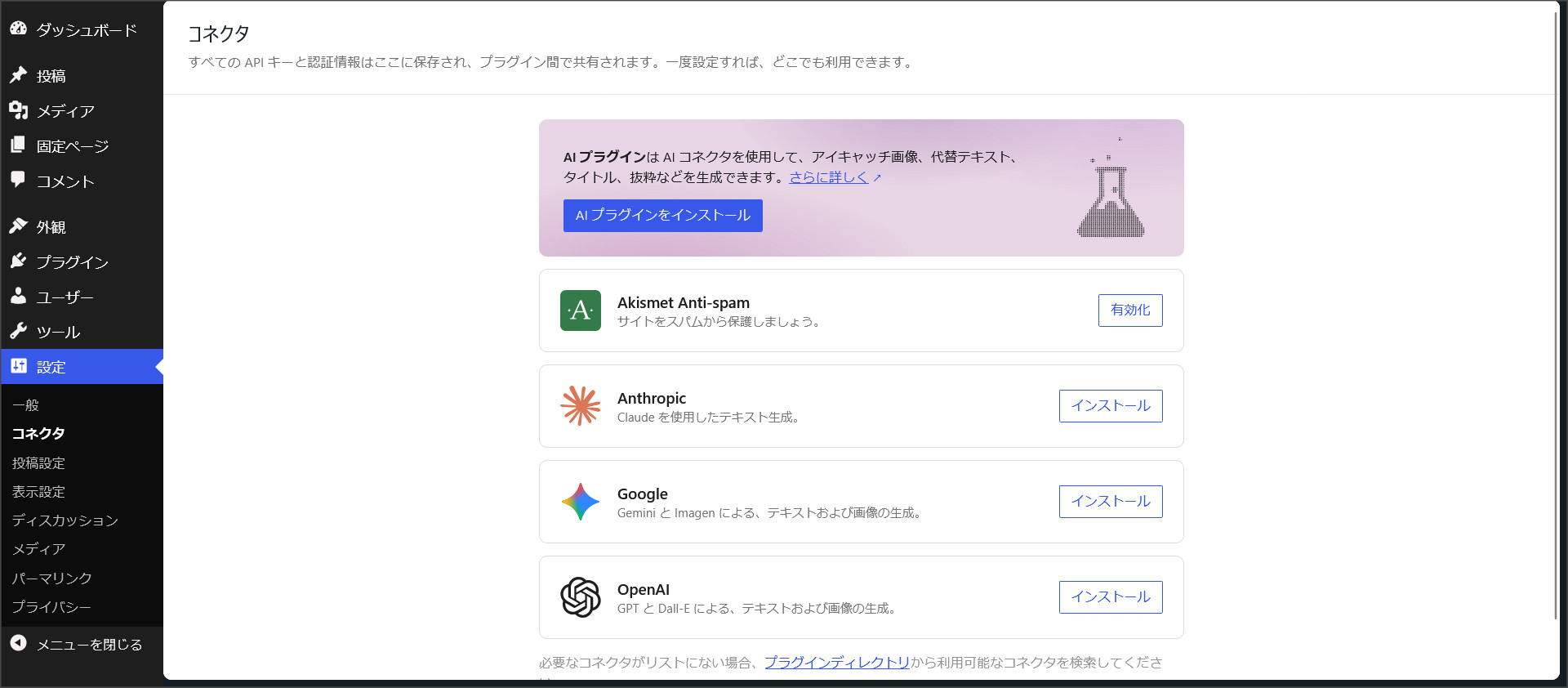Viewport: 1568px width, 688px height.
Task: Open ディスカッション settings
Action: coord(65,520)
